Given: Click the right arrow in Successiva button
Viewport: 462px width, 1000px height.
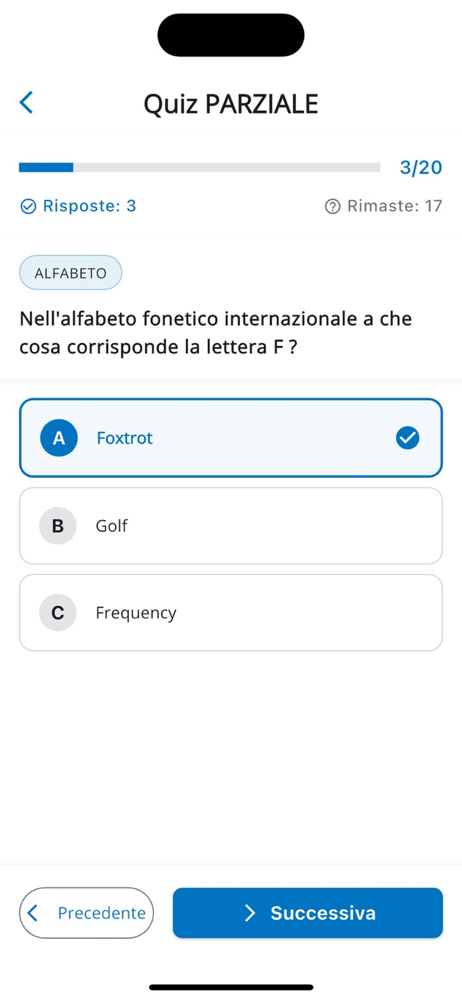Looking at the screenshot, I should pos(250,913).
